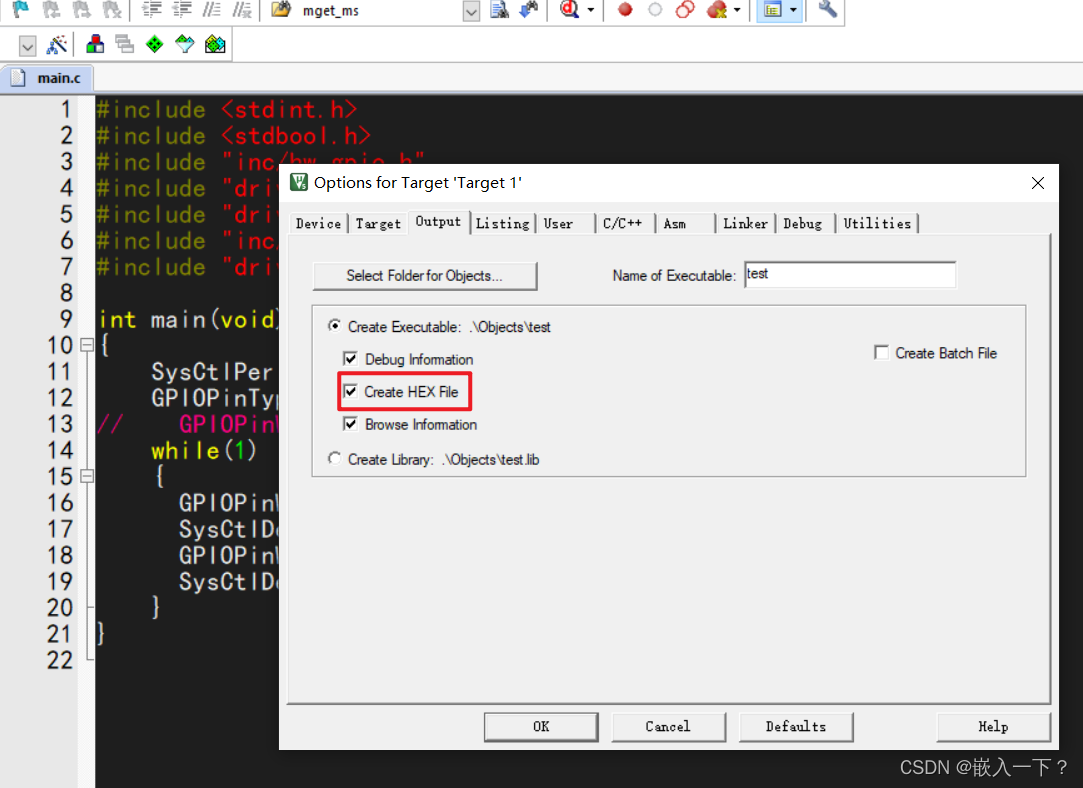Indent selected lines icon
The width and height of the screenshot is (1083, 788).
(152, 10)
